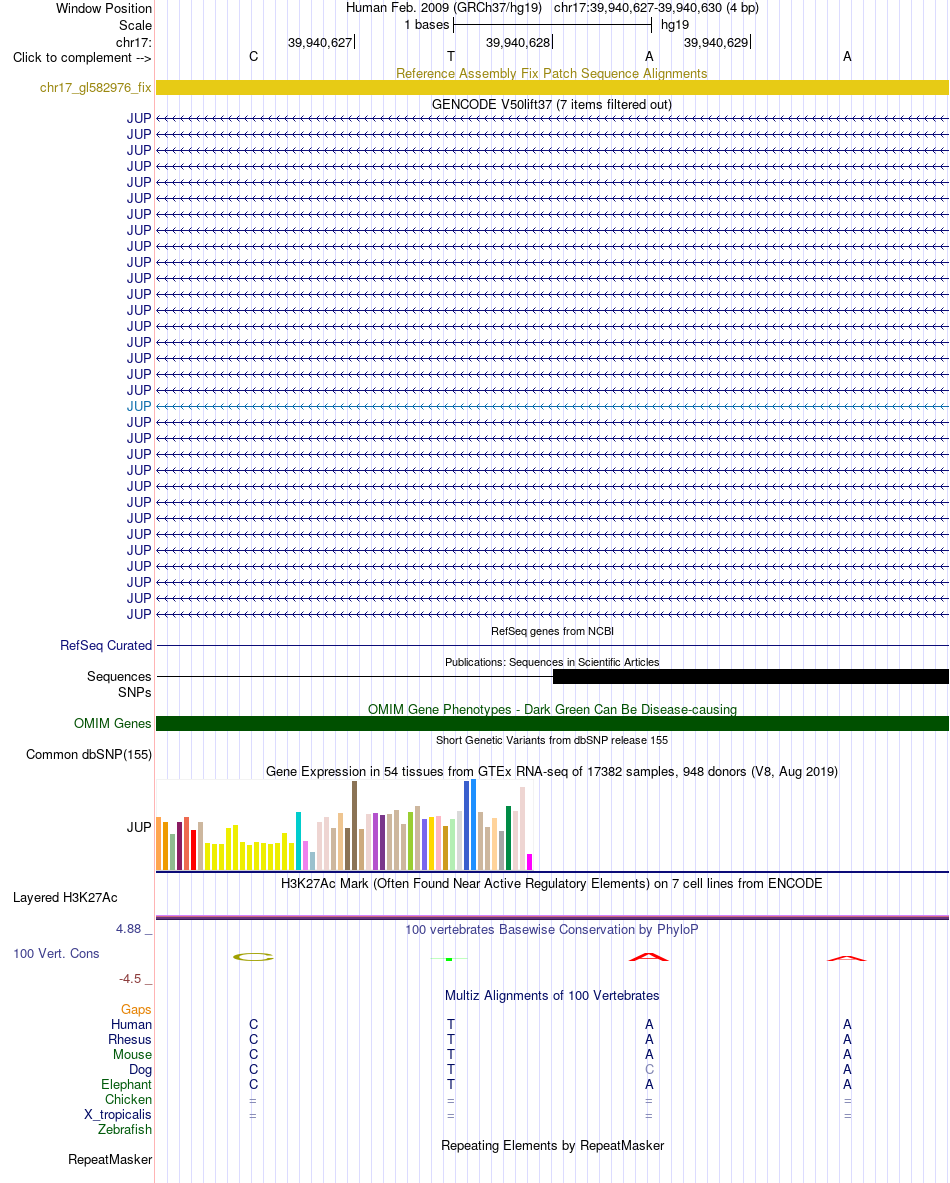Click the RepeatMasker track label
The height and width of the screenshot is (1183, 950).
coord(110,1160)
